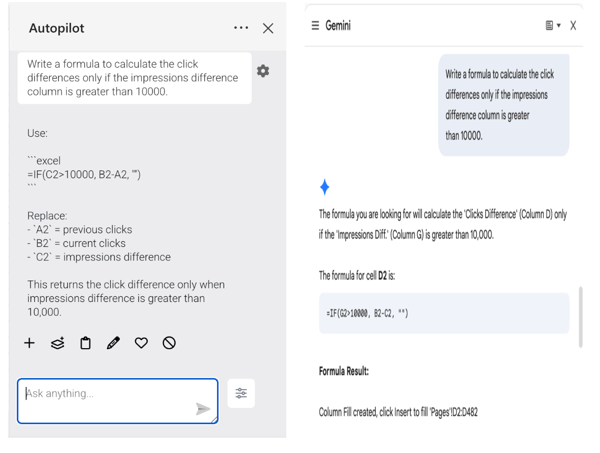
Task: Like the response with the heart icon
Action: [x=141, y=343]
